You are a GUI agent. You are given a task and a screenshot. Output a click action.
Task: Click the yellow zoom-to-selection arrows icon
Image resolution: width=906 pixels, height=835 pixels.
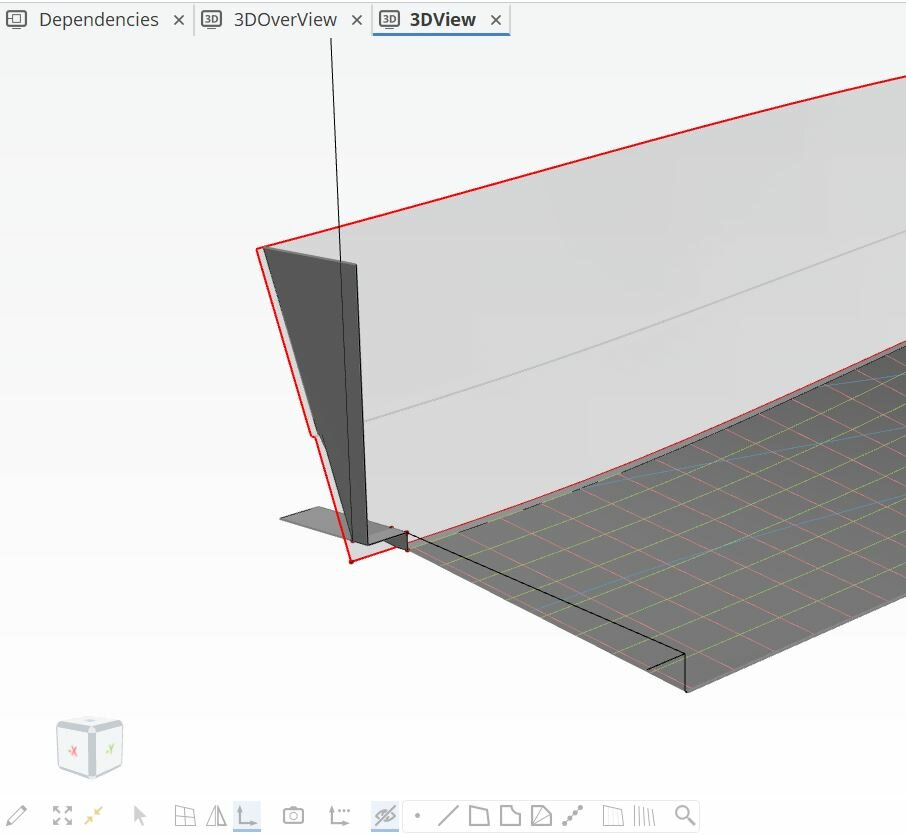[x=93, y=815]
